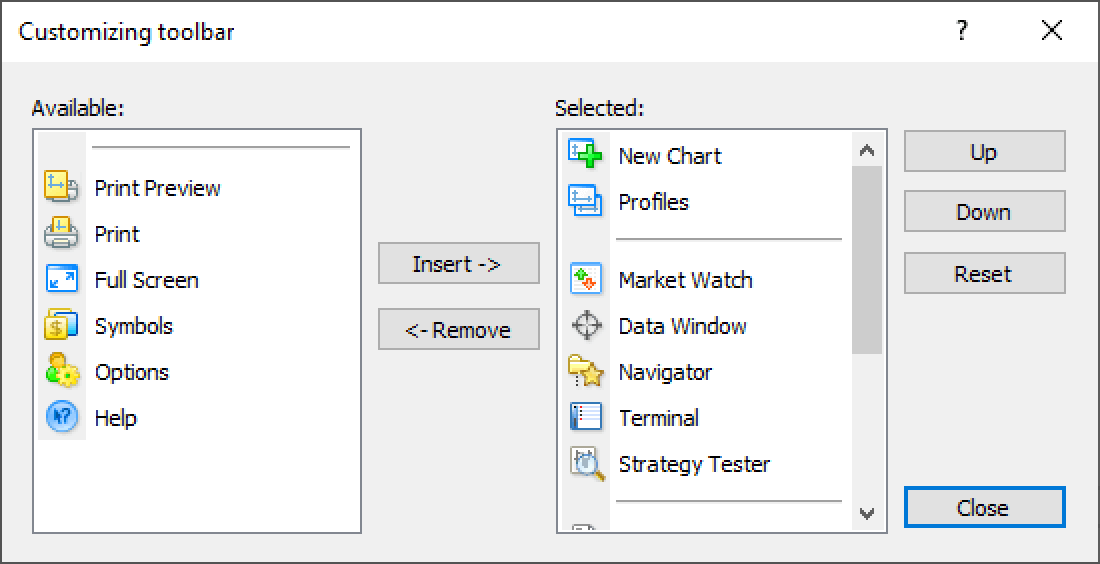Screen dimensions: 1100x564
Task: Click the Full Screen arrows icon
Action: (62, 280)
